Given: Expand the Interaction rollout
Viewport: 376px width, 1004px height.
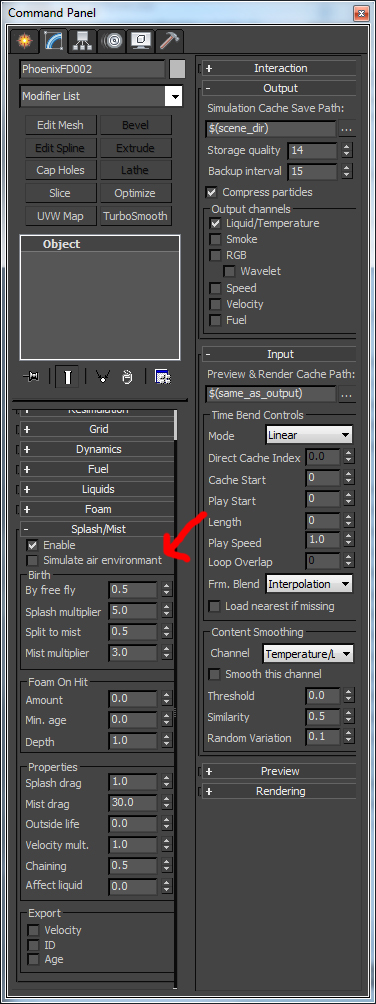Looking at the screenshot, I should [279, 69].
